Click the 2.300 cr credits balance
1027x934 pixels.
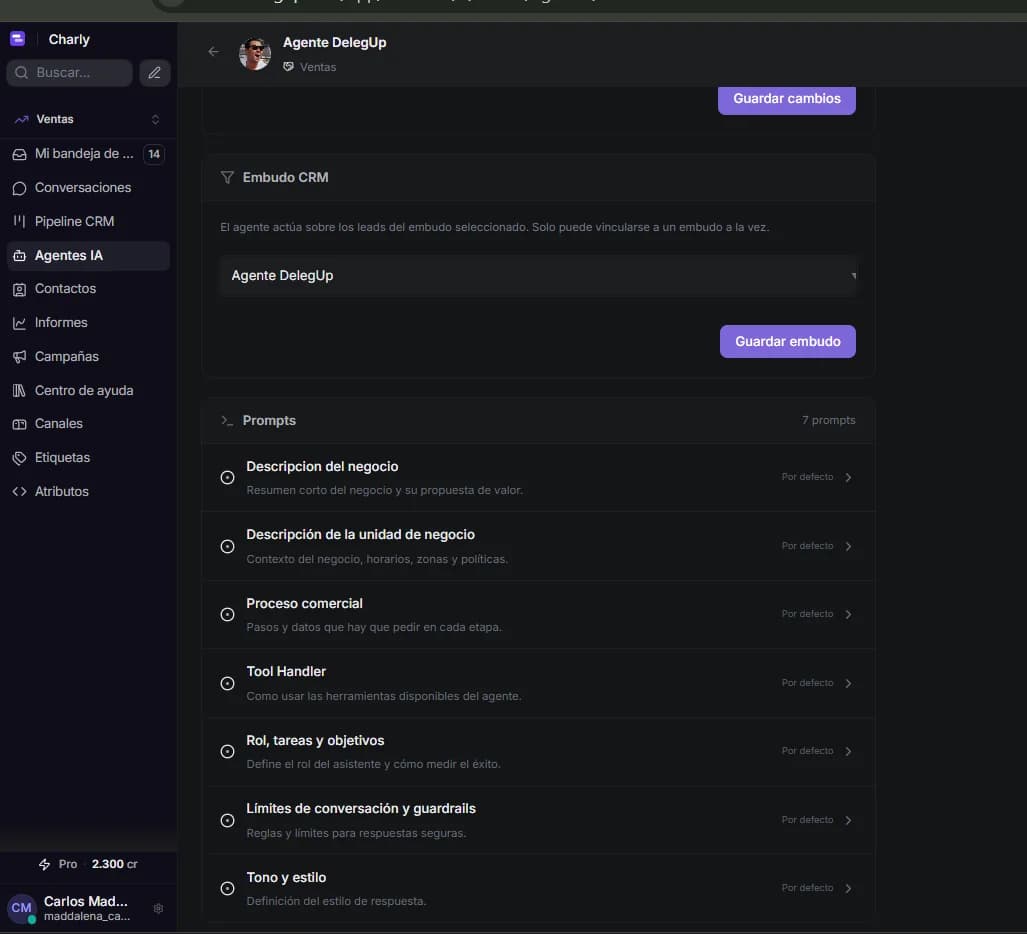[x=115, y=864]
